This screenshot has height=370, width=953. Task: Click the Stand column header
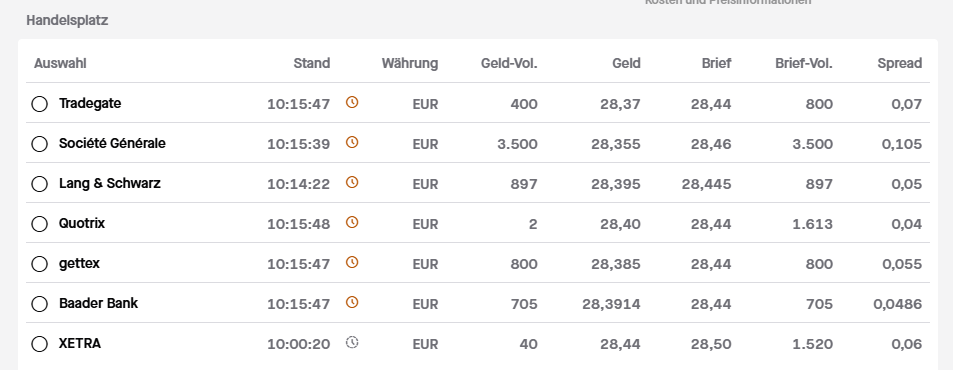[312, 63]
